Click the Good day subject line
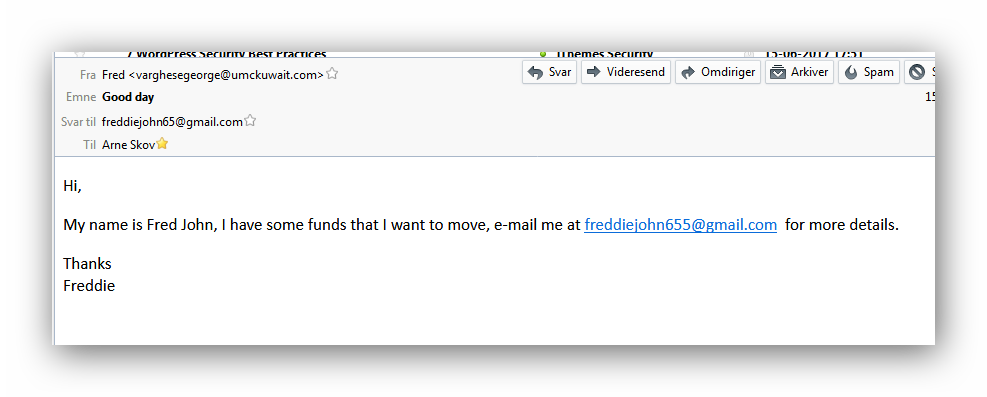The width and height of the screenshot is (987, 397). pos(128,98)
